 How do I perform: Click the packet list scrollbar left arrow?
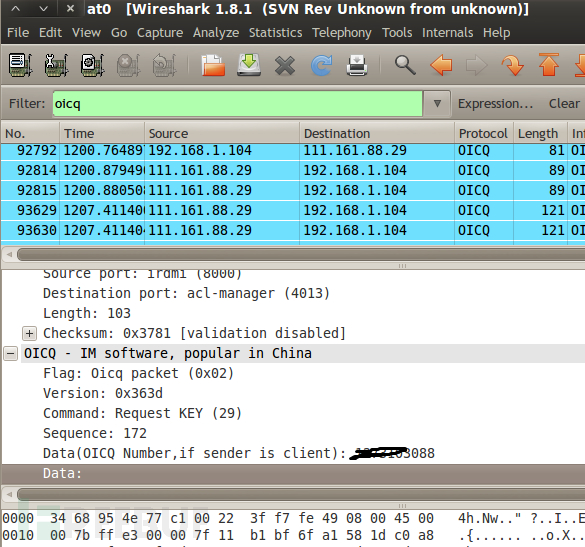pyautogui.click(x=9, y=254)
